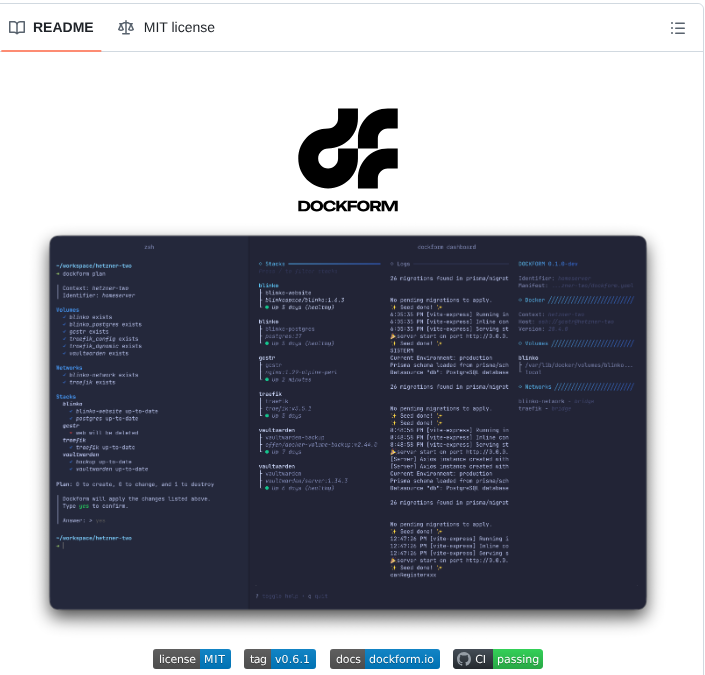
Task: Click the license MIT badge
Action: point(192,659)
